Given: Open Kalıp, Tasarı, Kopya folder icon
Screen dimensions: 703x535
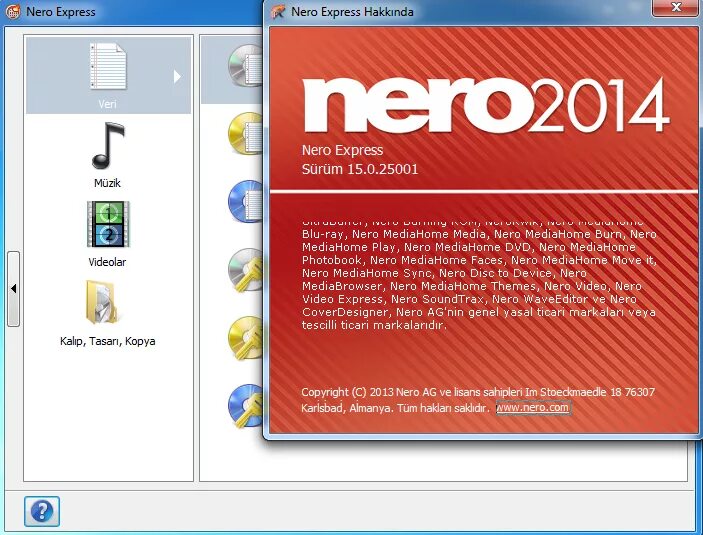Looking at the screenshot, I should (101, 302).
